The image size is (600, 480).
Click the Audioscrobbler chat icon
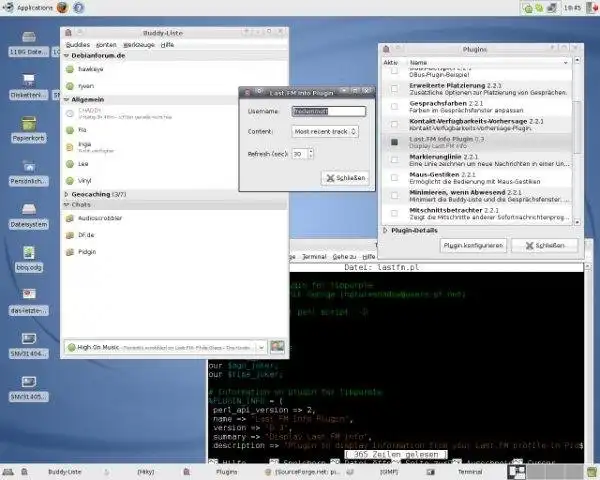[x=70, y=218]
